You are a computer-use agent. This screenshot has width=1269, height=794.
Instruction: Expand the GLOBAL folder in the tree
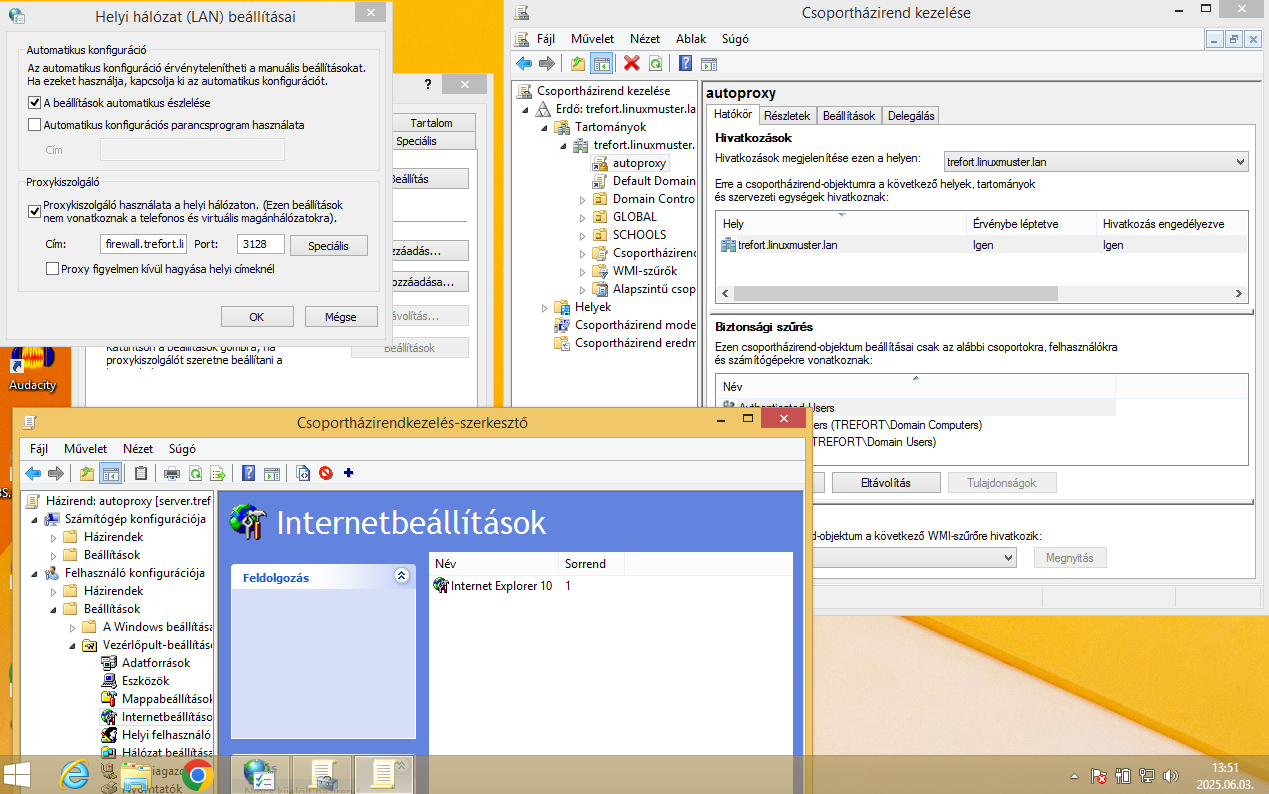coord(583,217)
